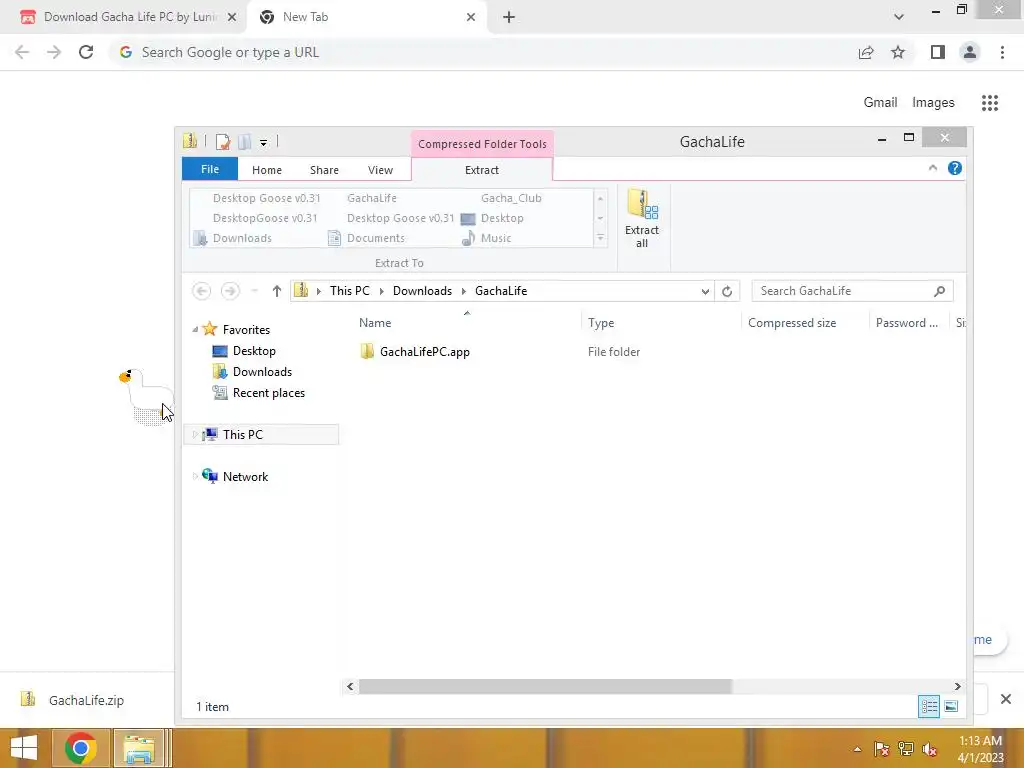1024x768 pixels.
Task: Open Properties icon in quick access toolbar
Action: 223,141
